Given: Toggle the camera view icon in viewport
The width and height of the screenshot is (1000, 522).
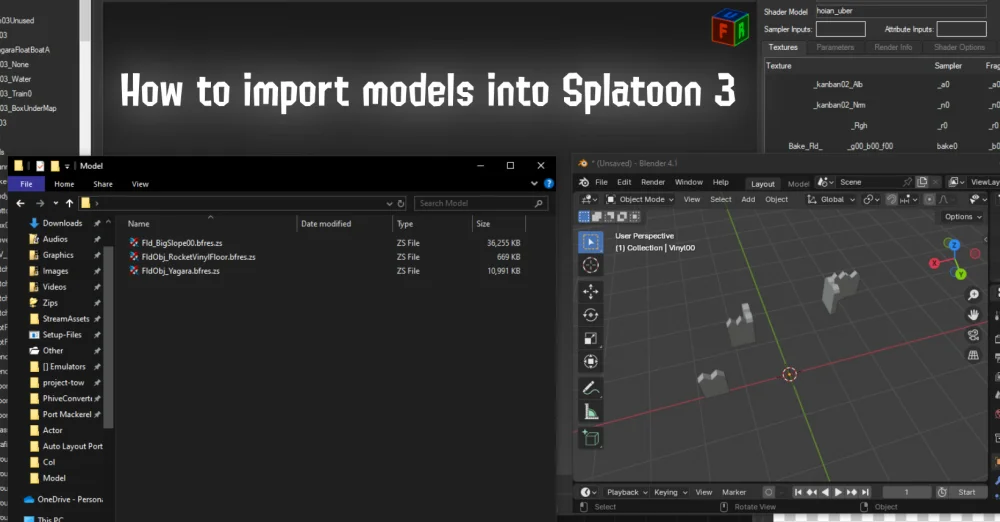Looking at the screenshot, I should (x=973, y=335).
